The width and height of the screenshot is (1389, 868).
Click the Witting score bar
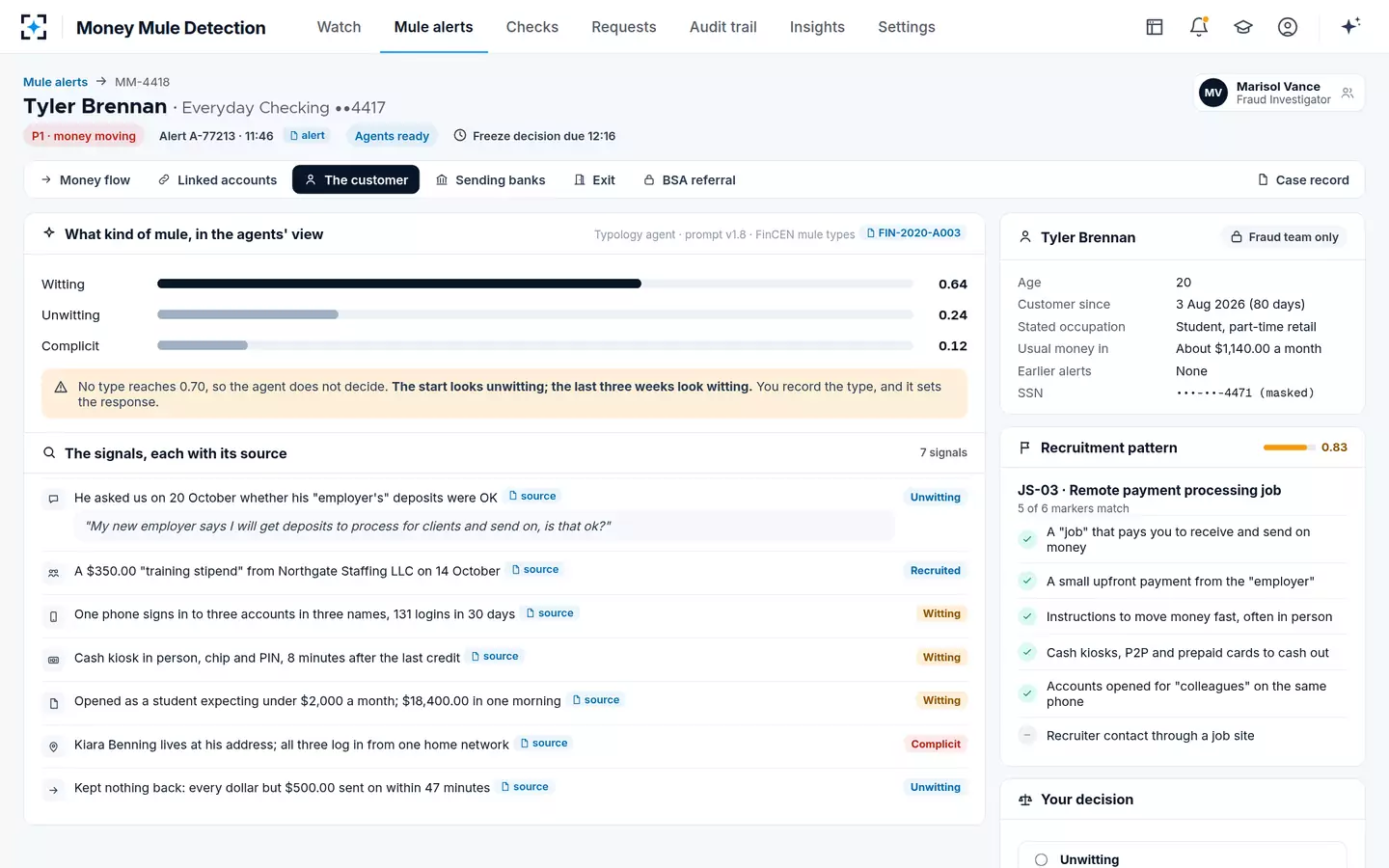(x=535, y=284)
